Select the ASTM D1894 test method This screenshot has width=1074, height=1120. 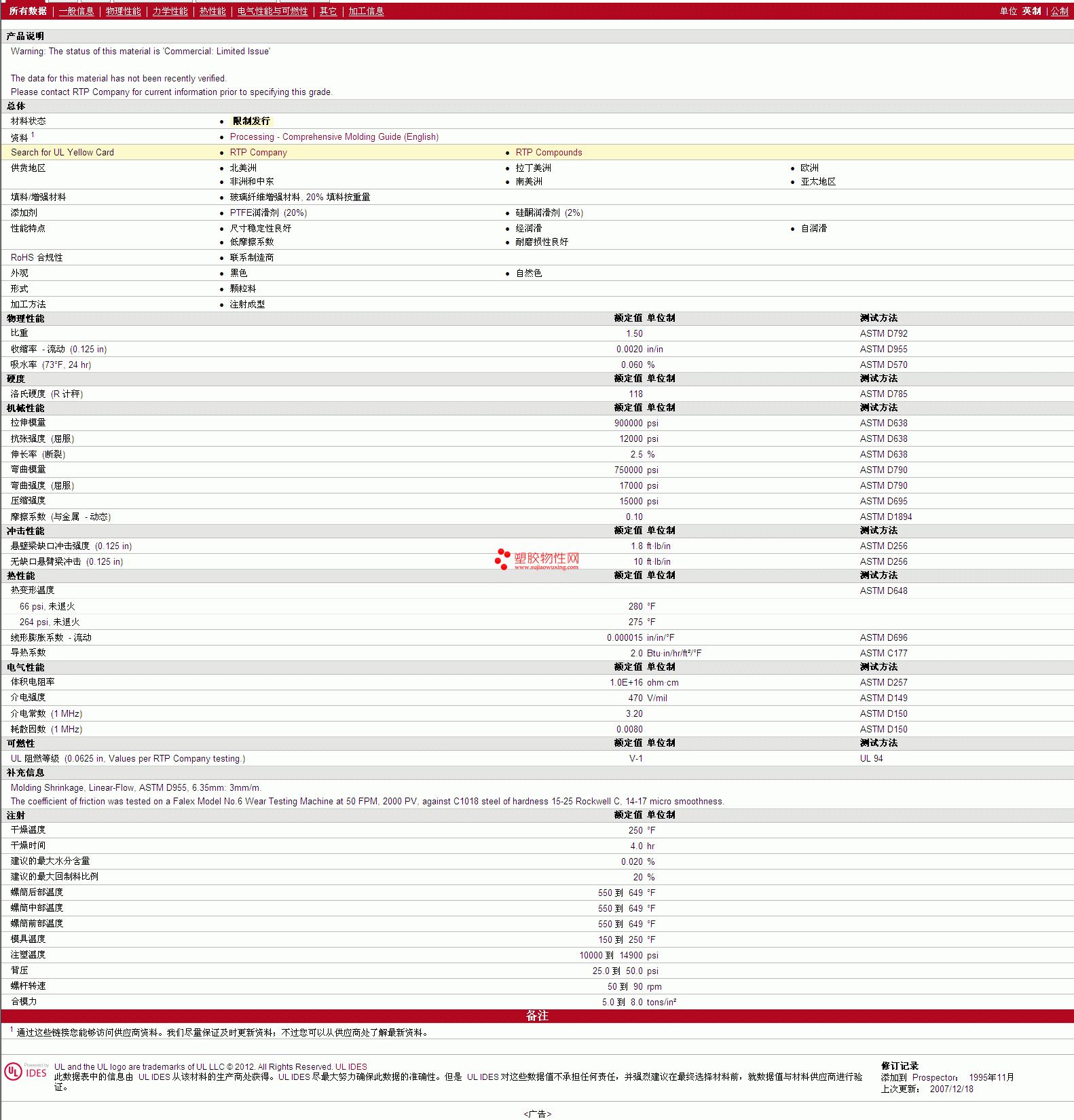(x=886, y=517)
